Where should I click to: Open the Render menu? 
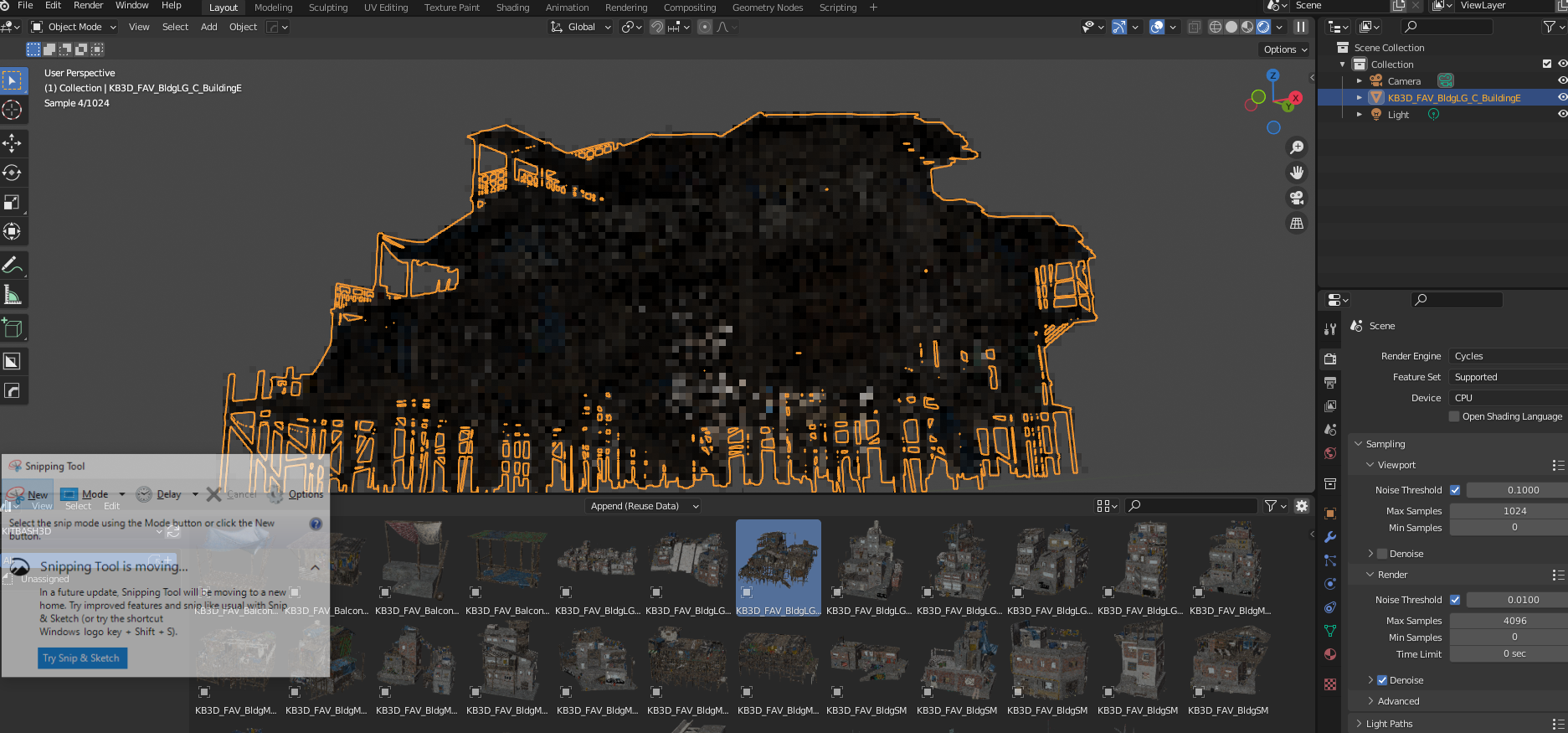click(88, 6)
